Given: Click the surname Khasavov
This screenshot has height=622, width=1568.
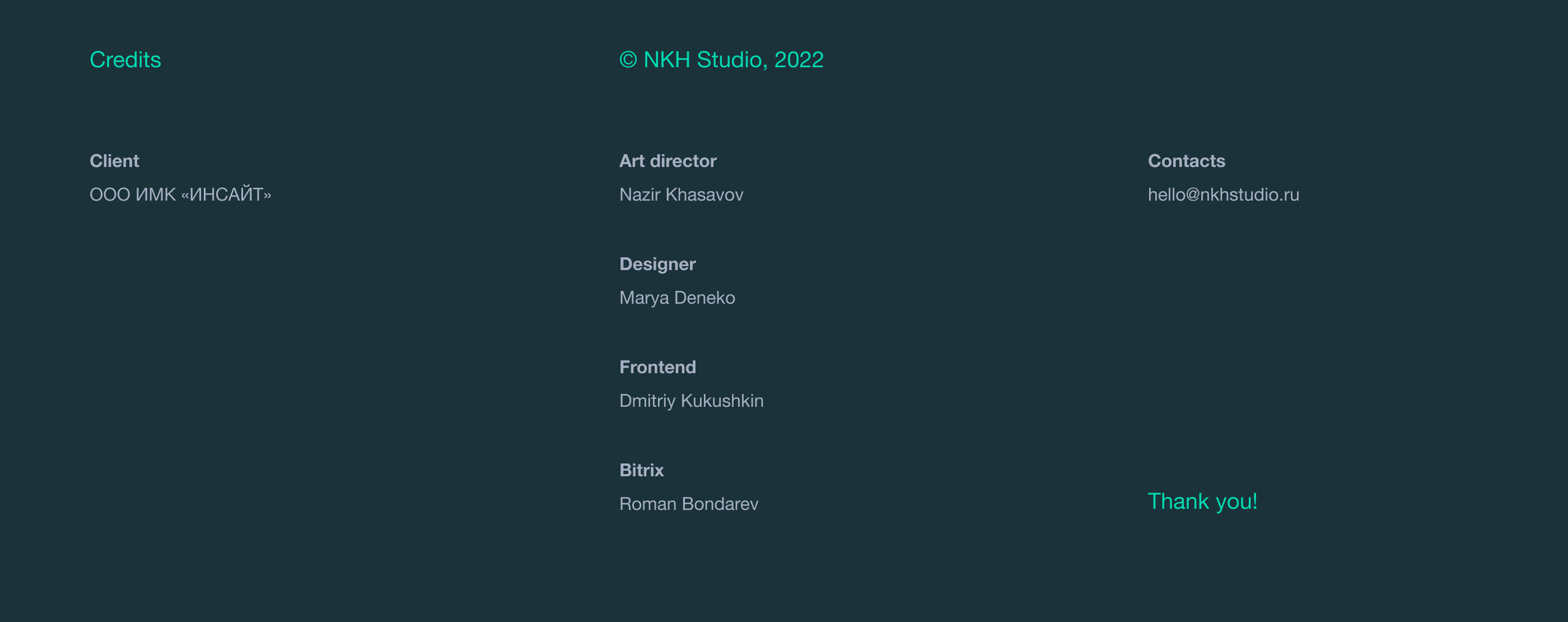Looking at the screenshot, I should coord(704,195).
